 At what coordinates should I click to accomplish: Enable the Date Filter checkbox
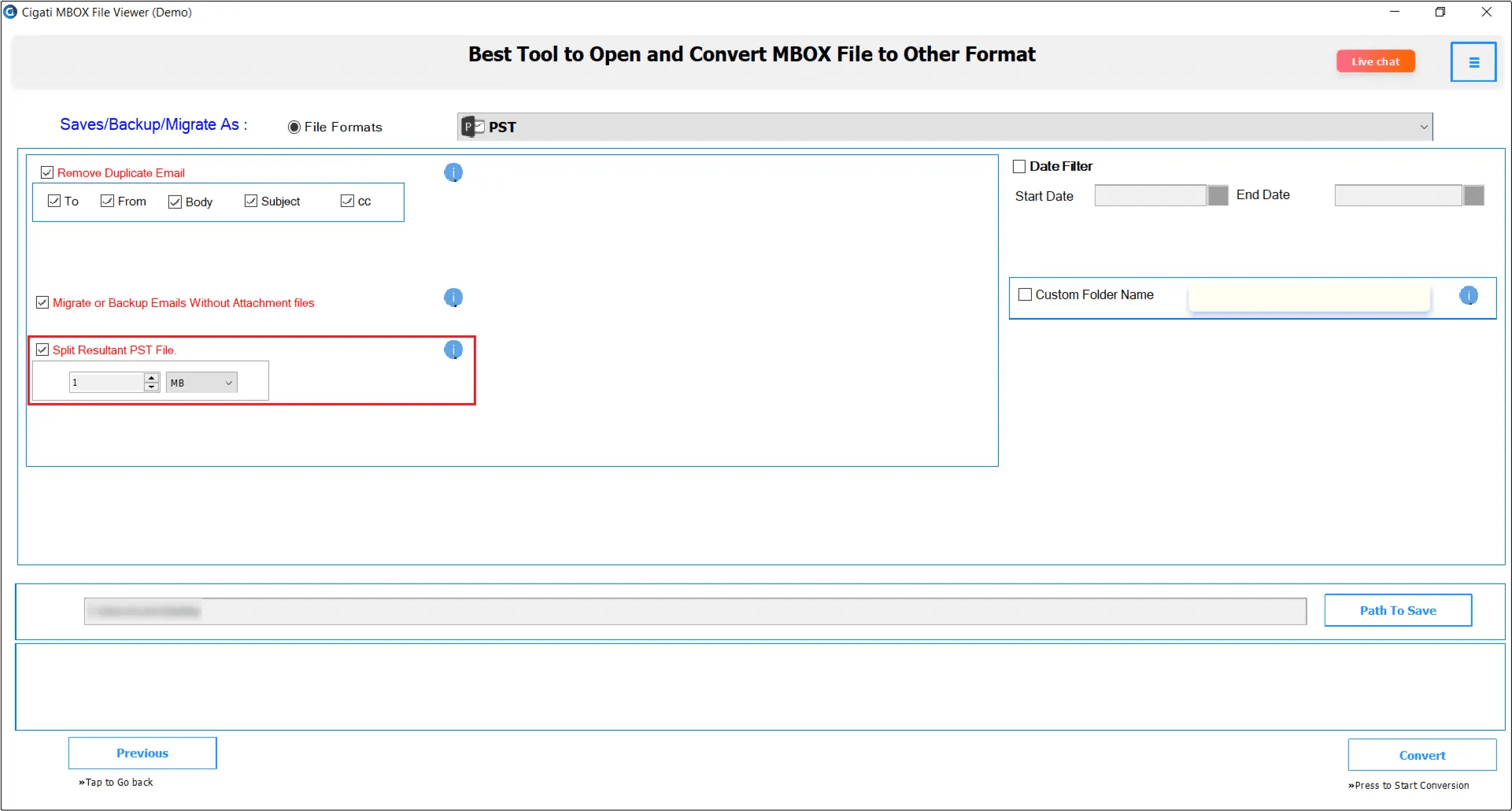(x=1019, y=166)
